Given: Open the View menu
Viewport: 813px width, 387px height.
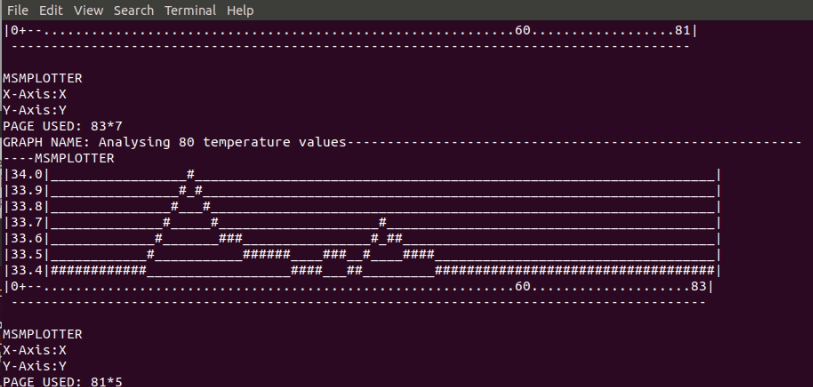Looking at the screenshot, I should click(x=88, y=10).
